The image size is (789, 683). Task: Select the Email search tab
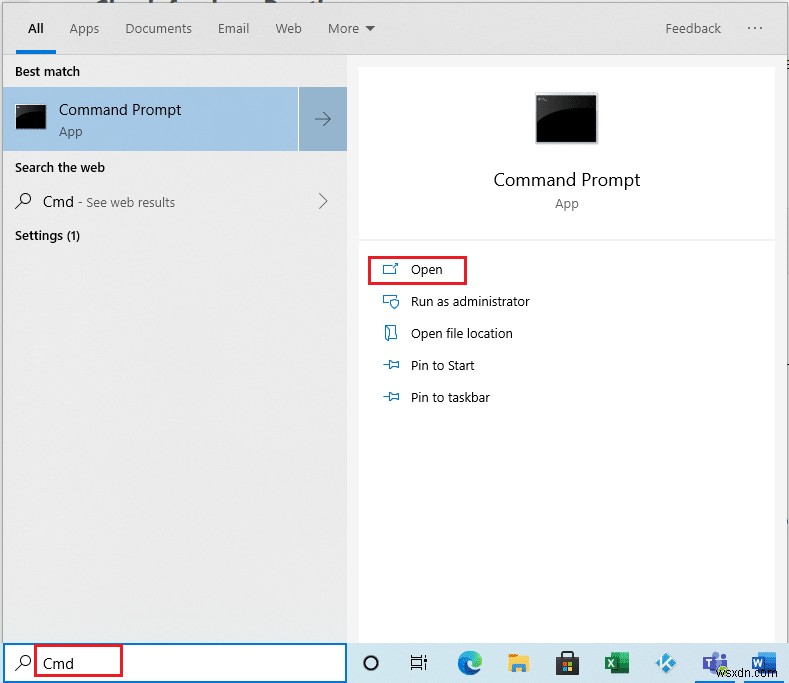233,28
